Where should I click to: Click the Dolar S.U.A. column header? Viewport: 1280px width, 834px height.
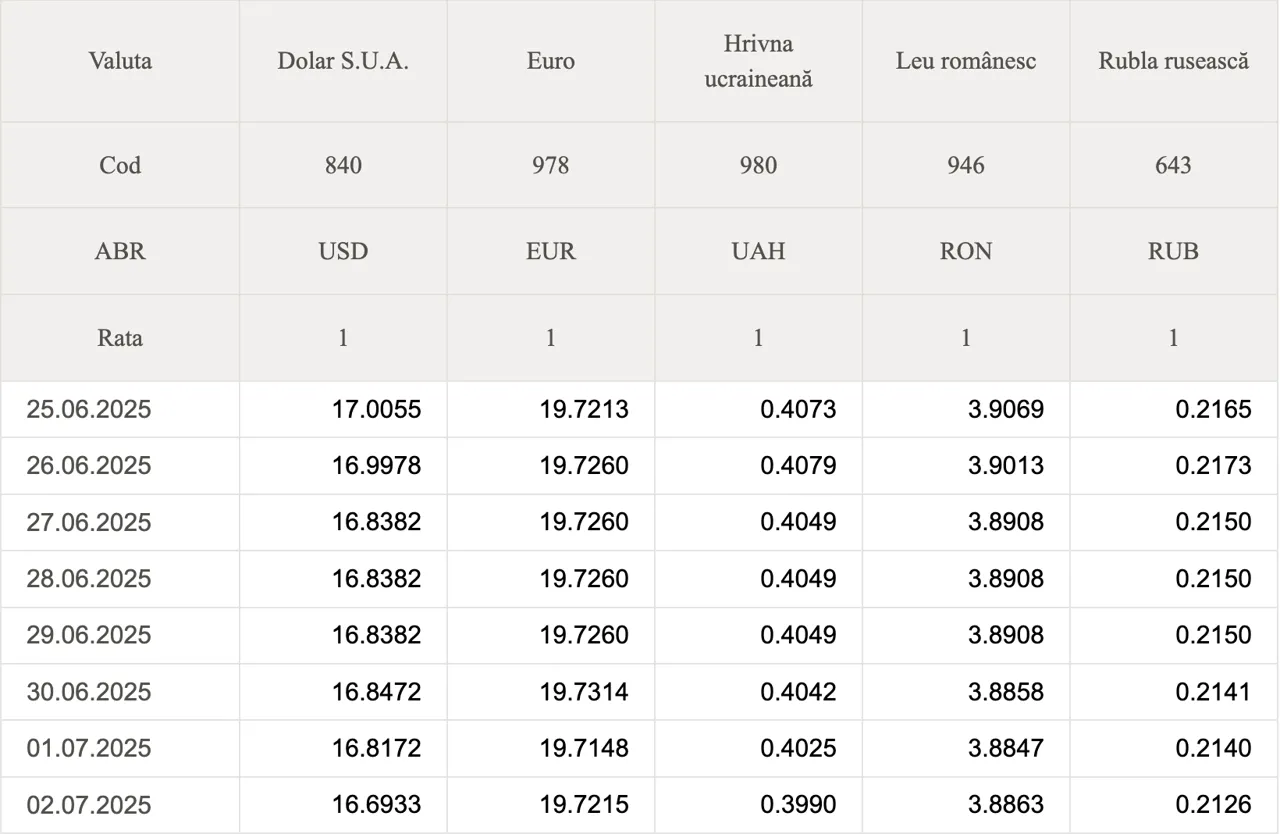tap(343, 61)
